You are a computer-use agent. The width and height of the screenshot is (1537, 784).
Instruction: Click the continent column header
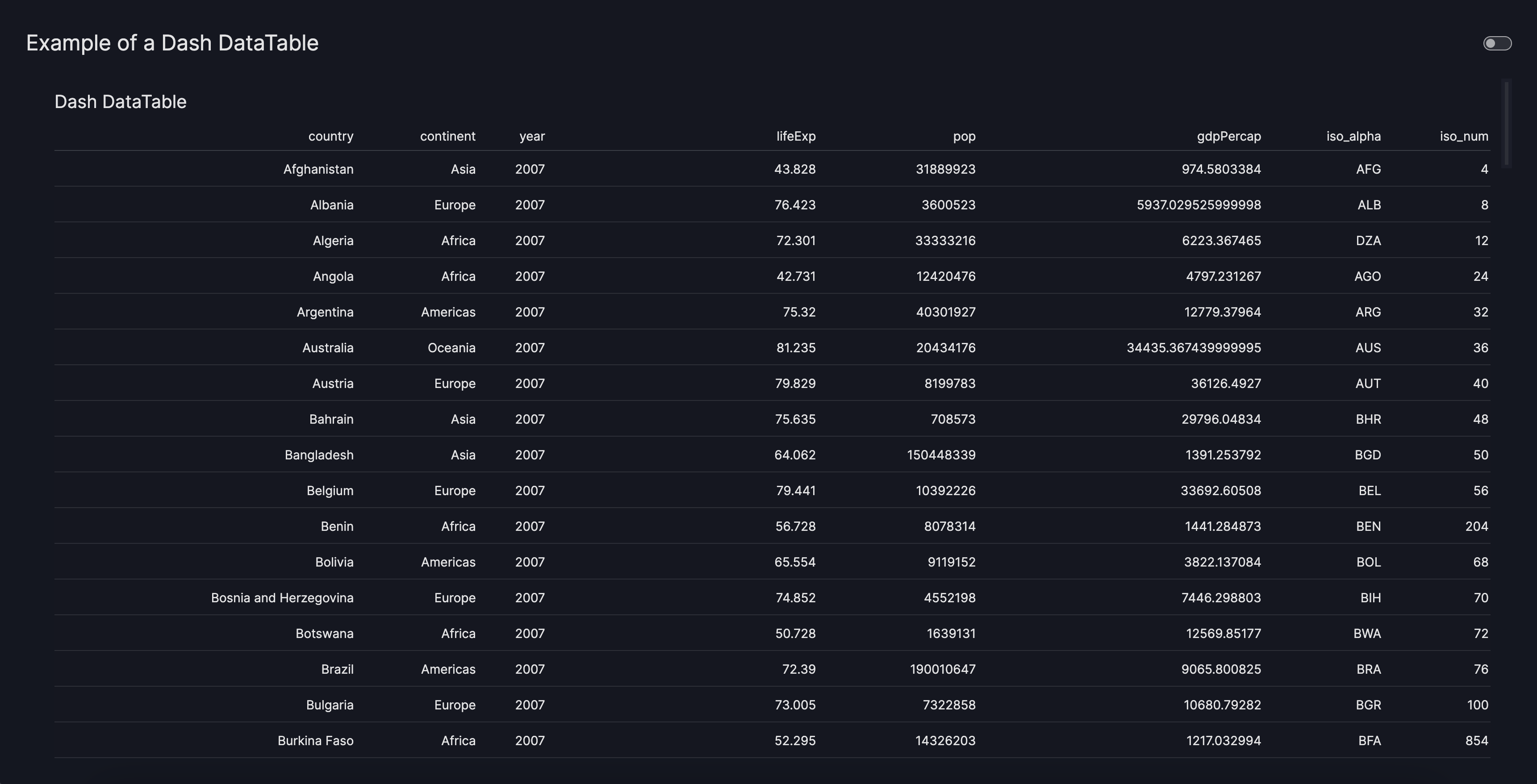click(447, 136)
